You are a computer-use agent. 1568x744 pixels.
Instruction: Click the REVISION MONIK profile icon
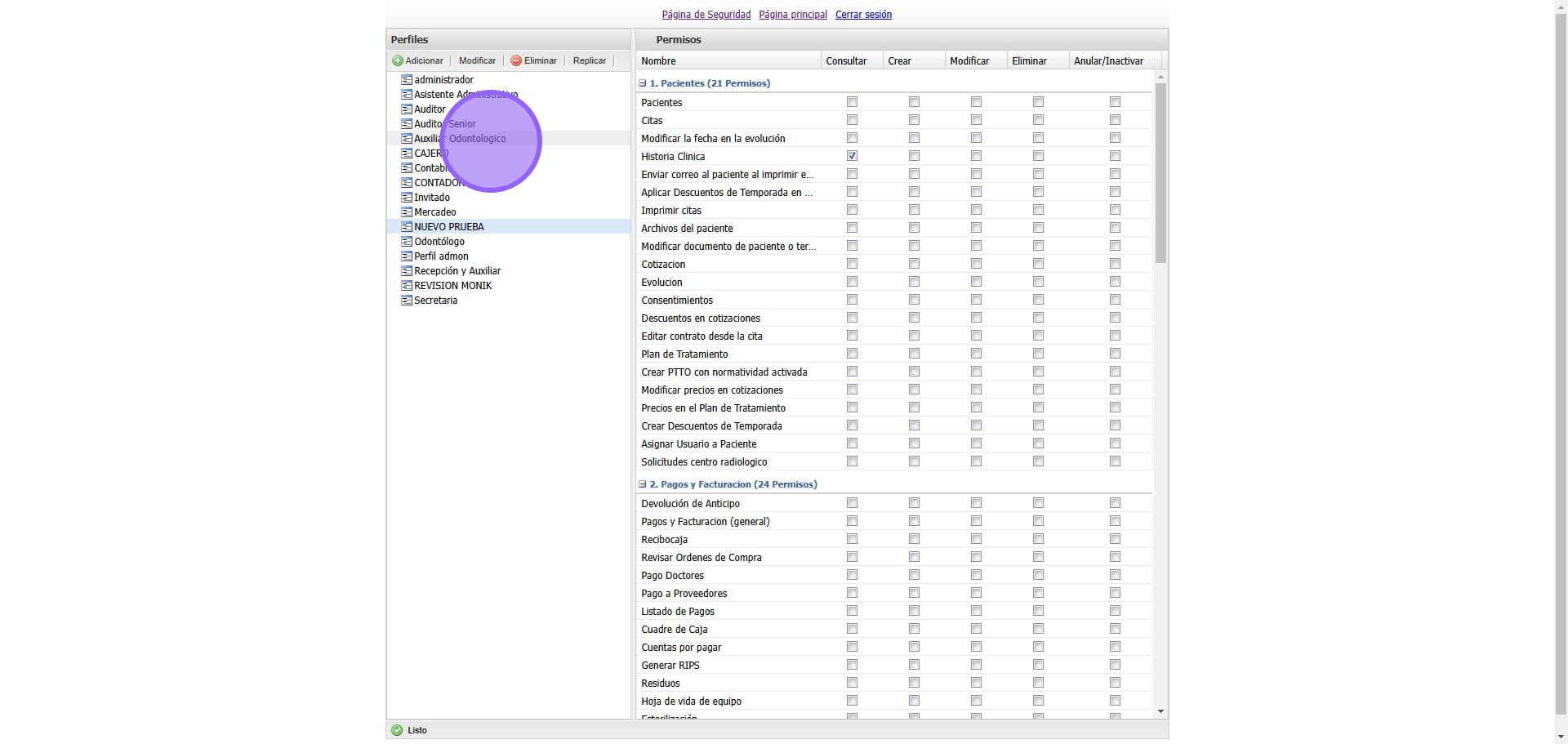(407, 286)
